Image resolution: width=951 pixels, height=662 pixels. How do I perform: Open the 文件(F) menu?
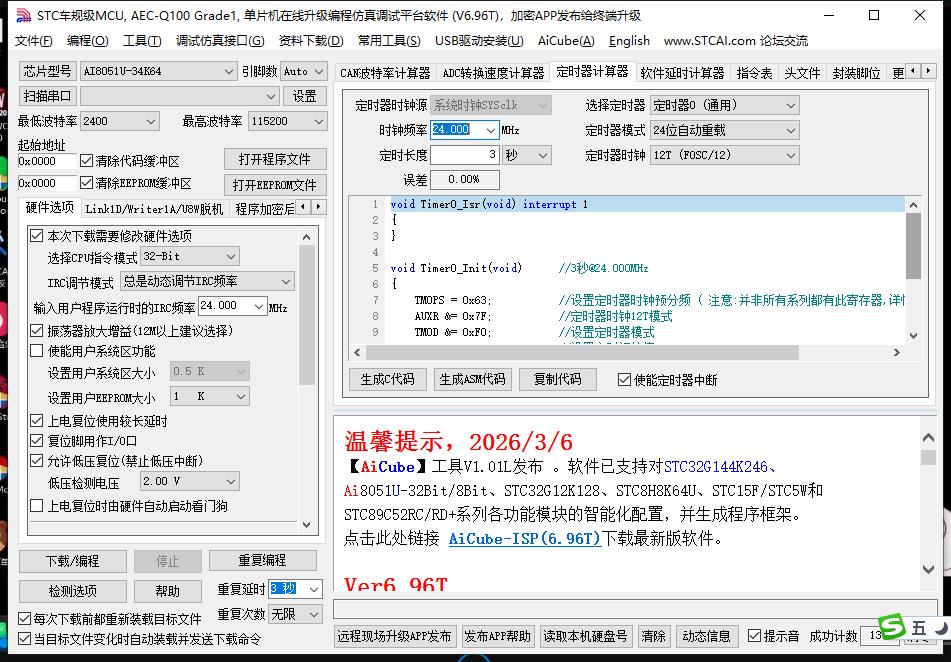pyautogui.click(x=33, y=41)
